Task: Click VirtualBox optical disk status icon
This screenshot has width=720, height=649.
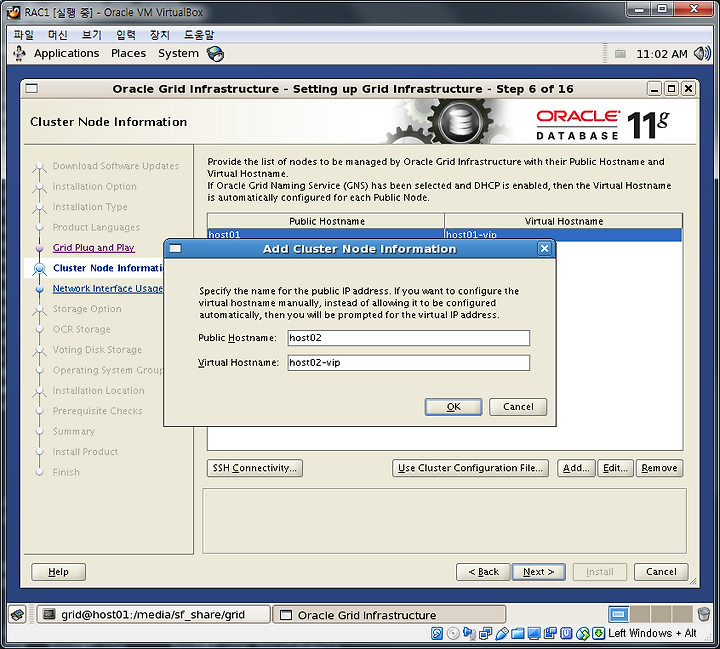Action: coord(453,633)
